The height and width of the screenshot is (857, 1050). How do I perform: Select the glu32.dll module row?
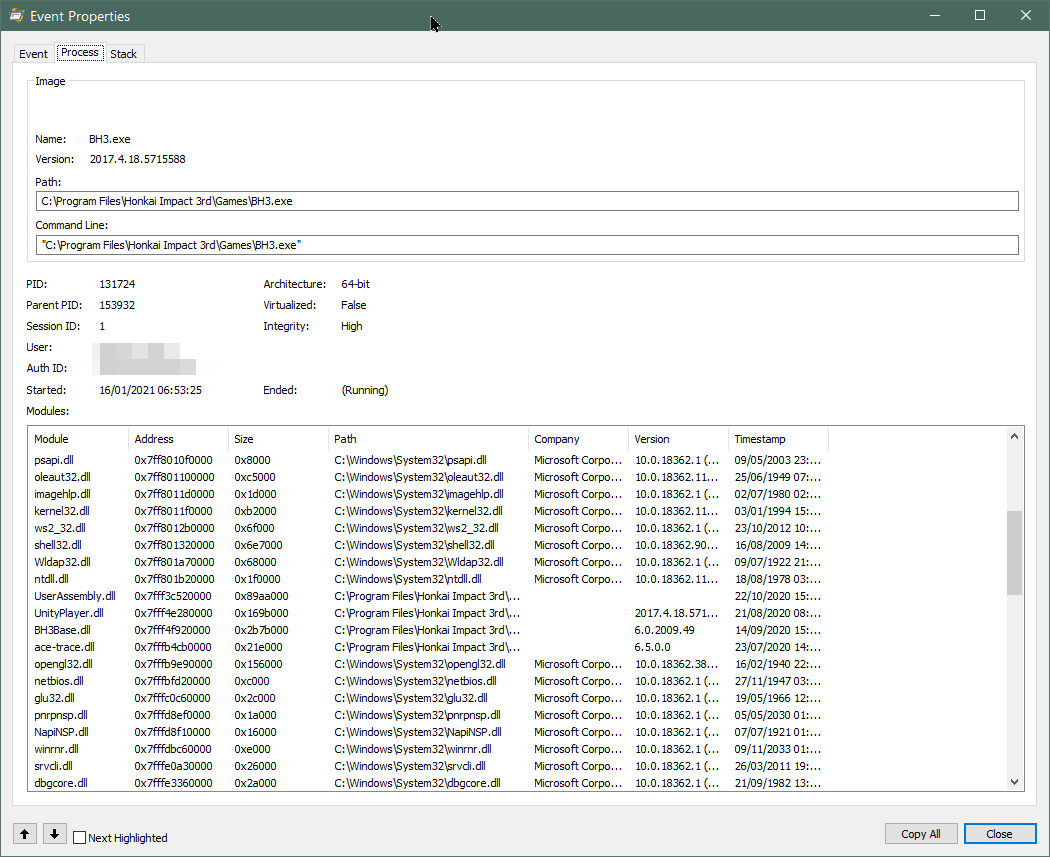tap(429, 698)
